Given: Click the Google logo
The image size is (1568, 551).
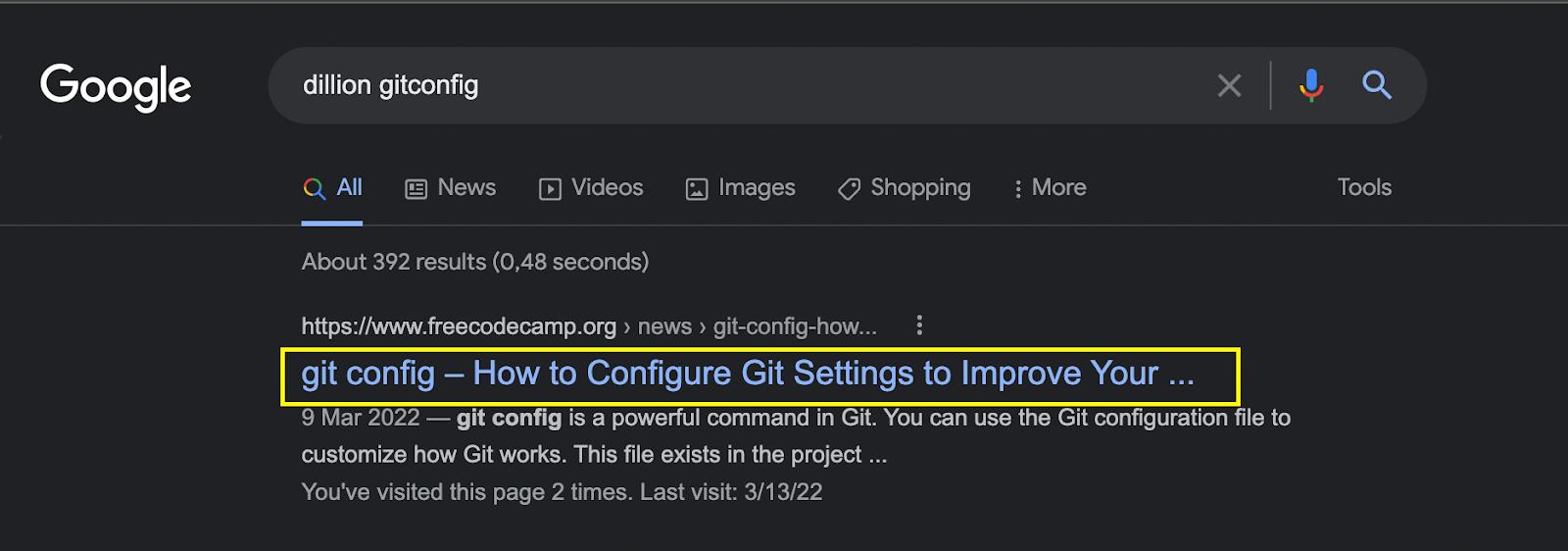Looking at the screenshot, I should (x=116, y=86).
